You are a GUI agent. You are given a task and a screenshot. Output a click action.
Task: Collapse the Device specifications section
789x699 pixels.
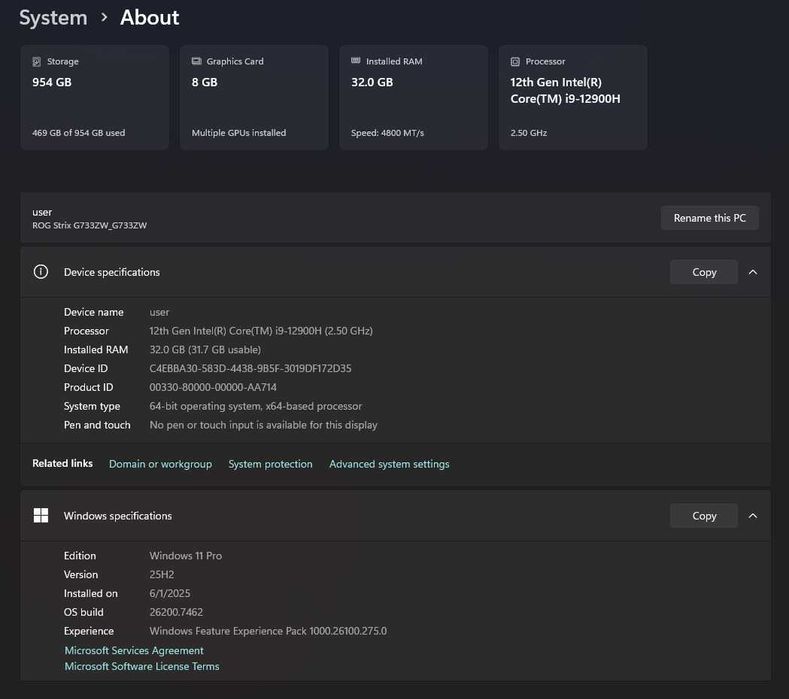tap(753, 272)
